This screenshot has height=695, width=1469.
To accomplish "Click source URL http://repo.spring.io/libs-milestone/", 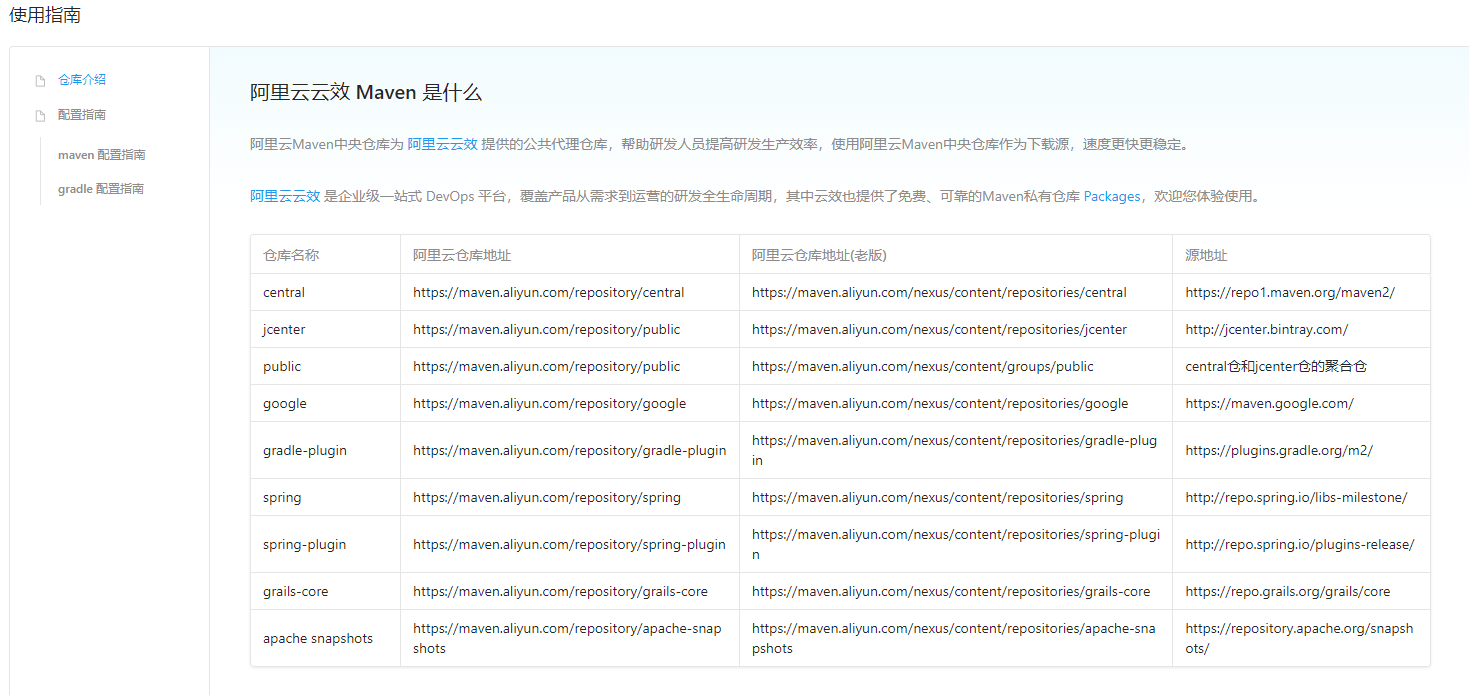I will coord(1296,498).
